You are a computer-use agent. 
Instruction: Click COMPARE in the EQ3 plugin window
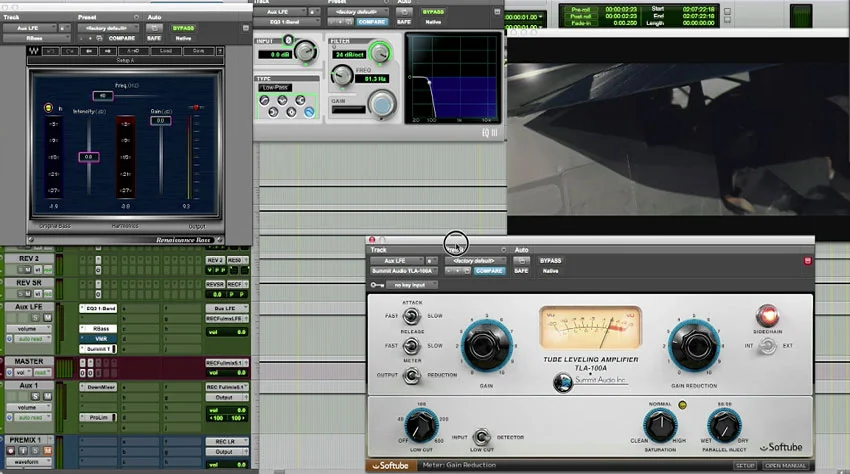pyautogui.click(x=372, y=22)
